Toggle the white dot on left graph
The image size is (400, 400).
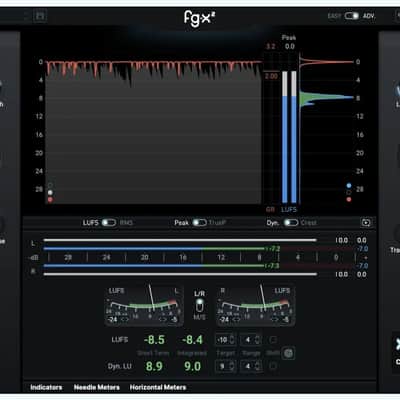point(50,192)
